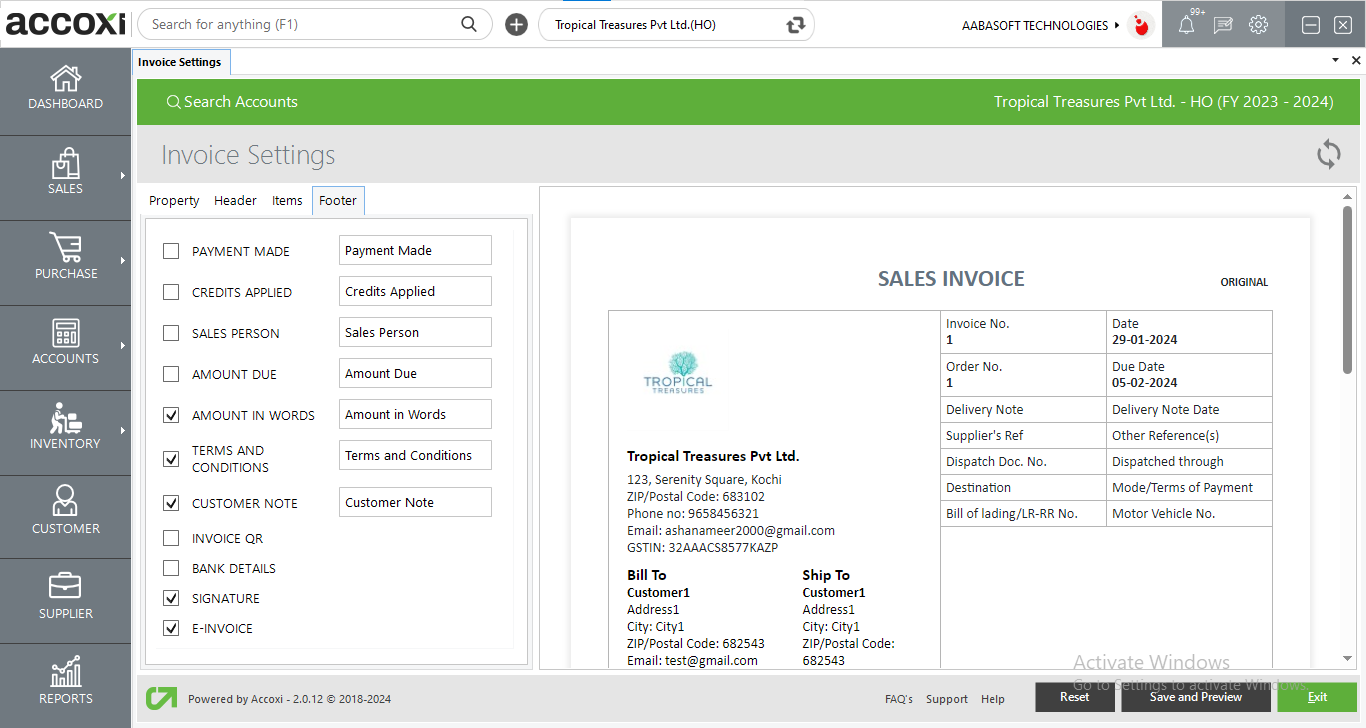Click the Credits Applied label field

click(415, 292)
